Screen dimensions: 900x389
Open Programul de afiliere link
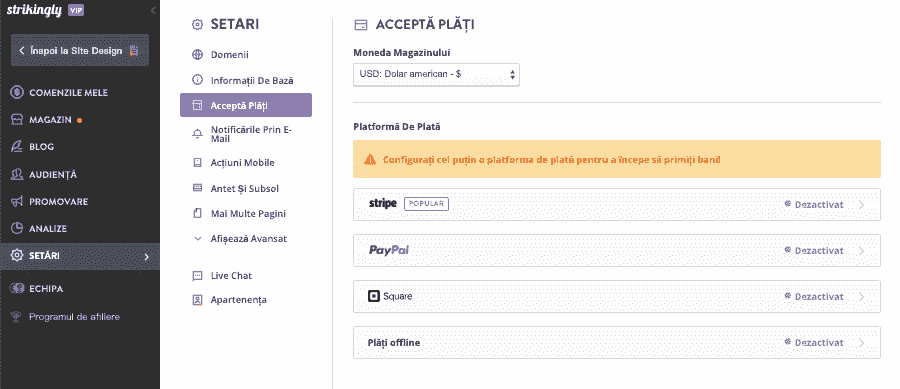[x=74, y=317]
